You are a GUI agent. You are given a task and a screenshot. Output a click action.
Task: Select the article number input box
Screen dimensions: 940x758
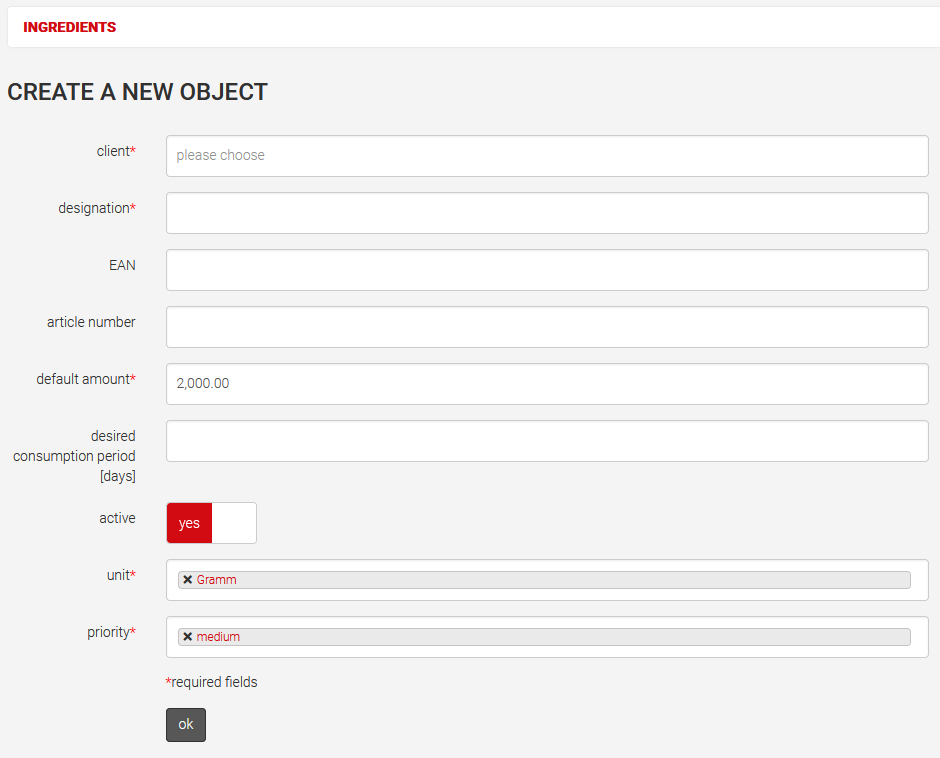point(547,327)
